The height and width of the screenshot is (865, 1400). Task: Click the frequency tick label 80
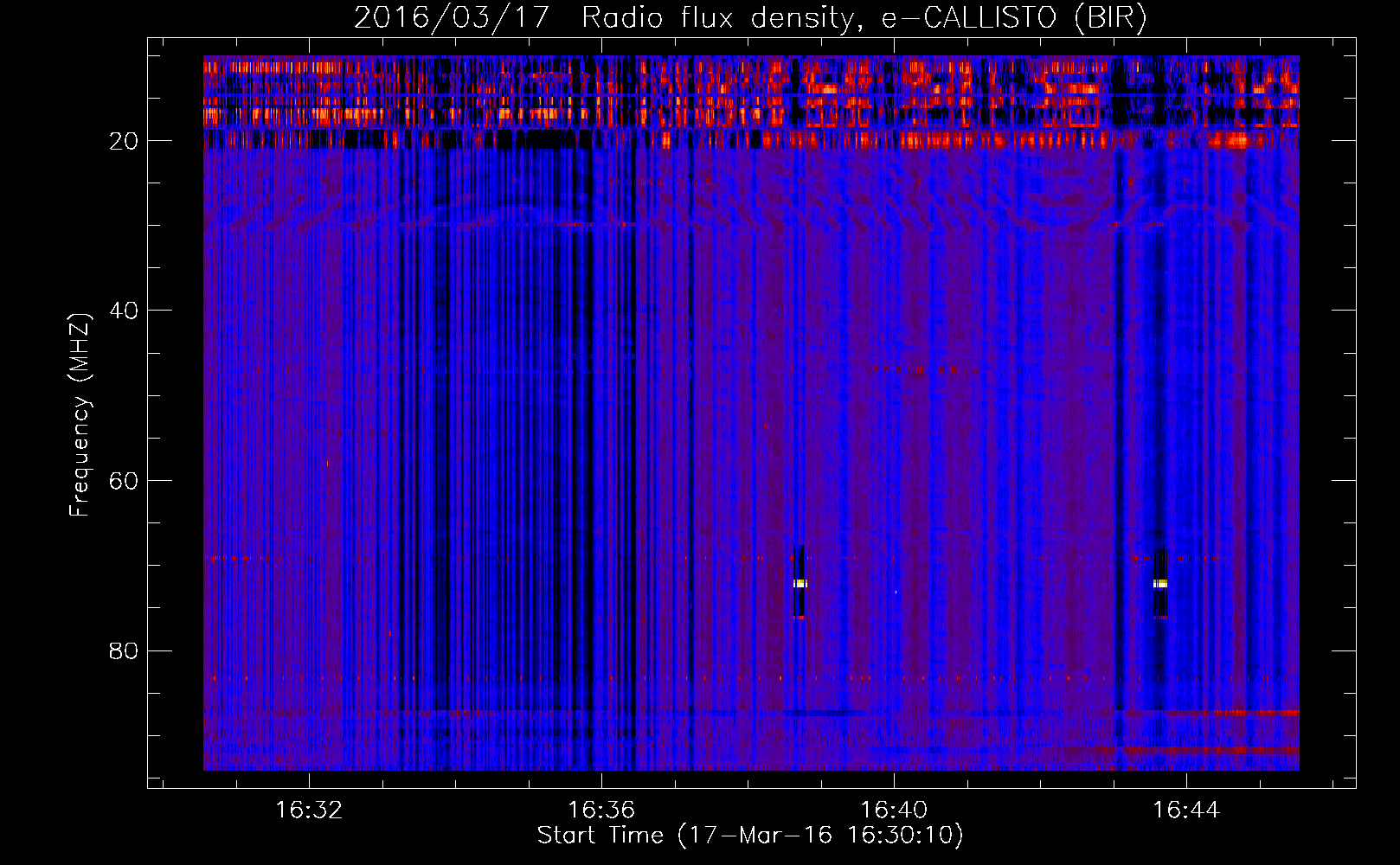[124, 650]
